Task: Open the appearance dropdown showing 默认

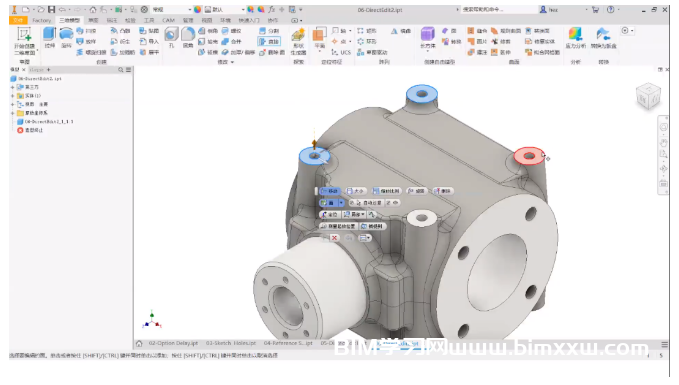Action: (224, 9)
